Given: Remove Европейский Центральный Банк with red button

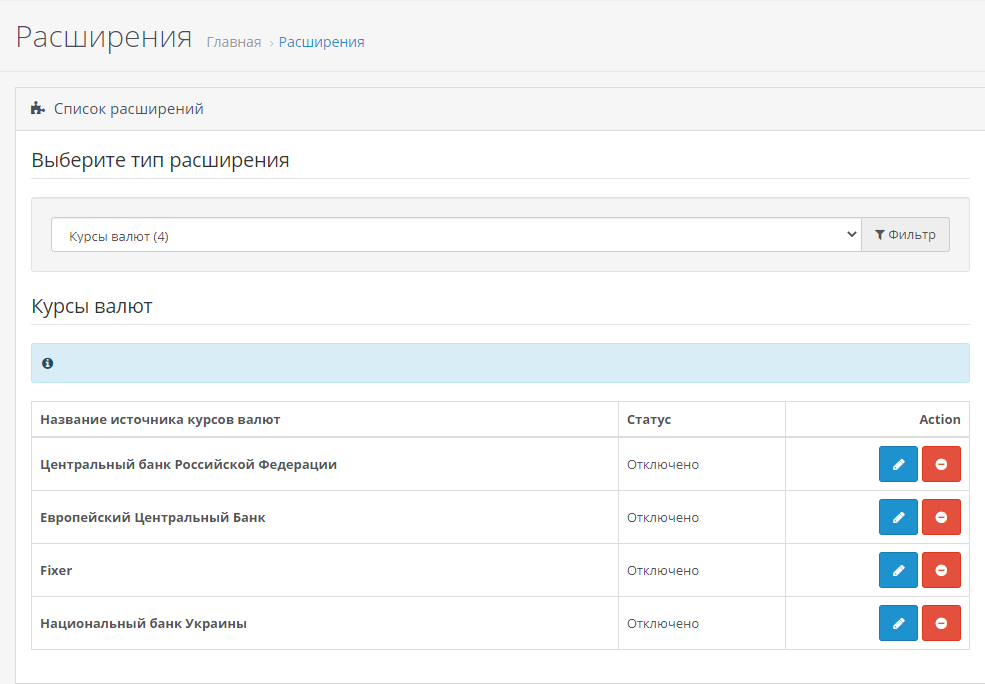Looking at the screenshot, I should (x=941, y=517).
